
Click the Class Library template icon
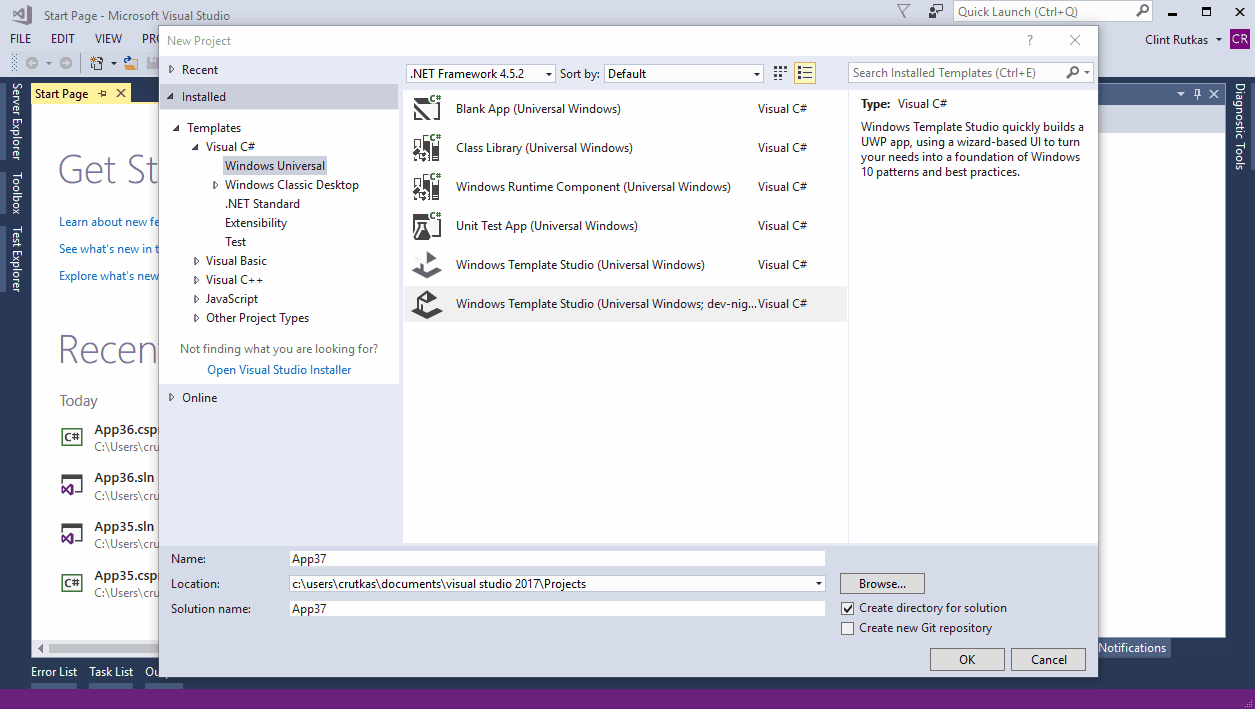[427, 148]
